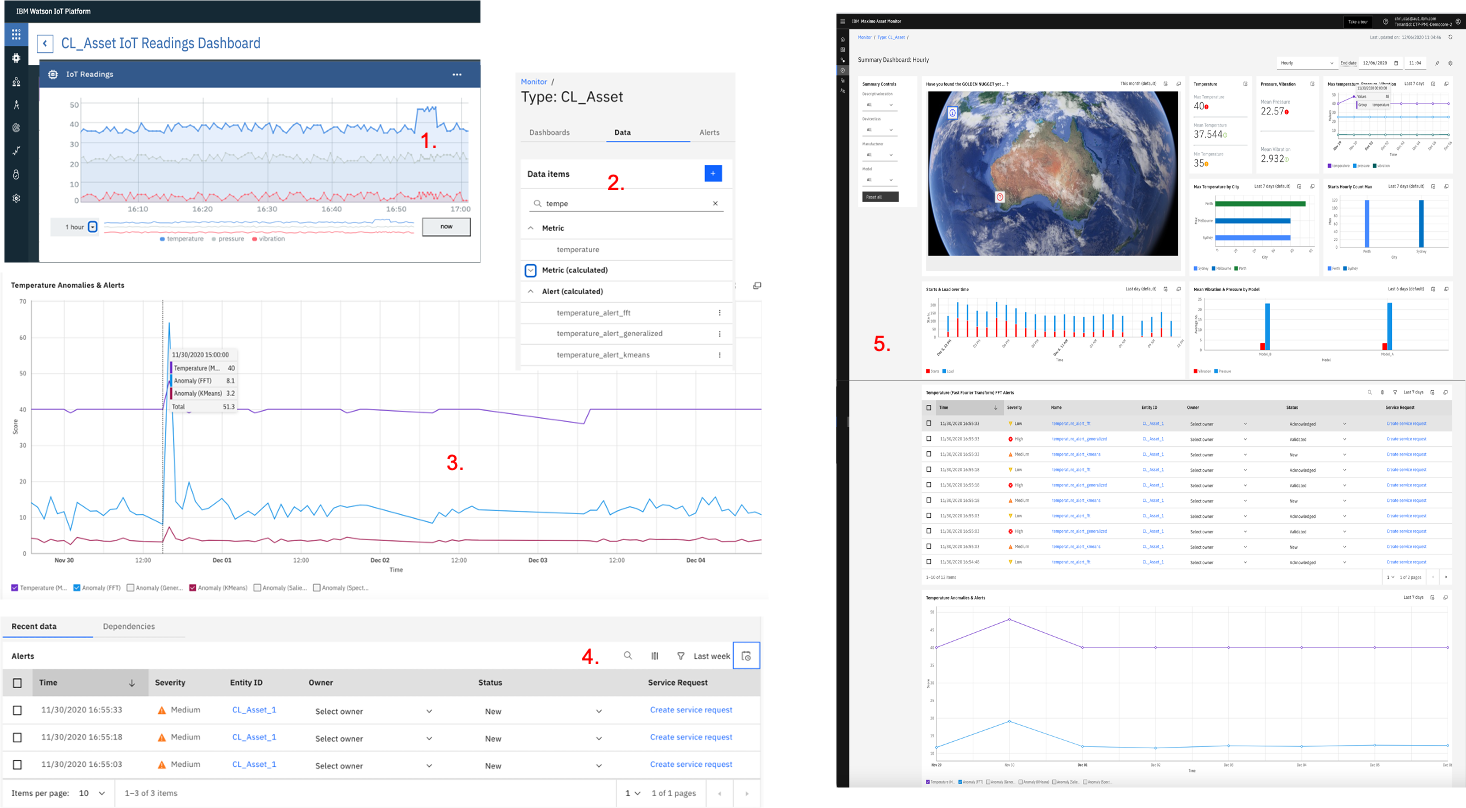Jump to now in IoT Readings
The height and width of the screenshot is (808, 1466).
[x=446, y=227]
